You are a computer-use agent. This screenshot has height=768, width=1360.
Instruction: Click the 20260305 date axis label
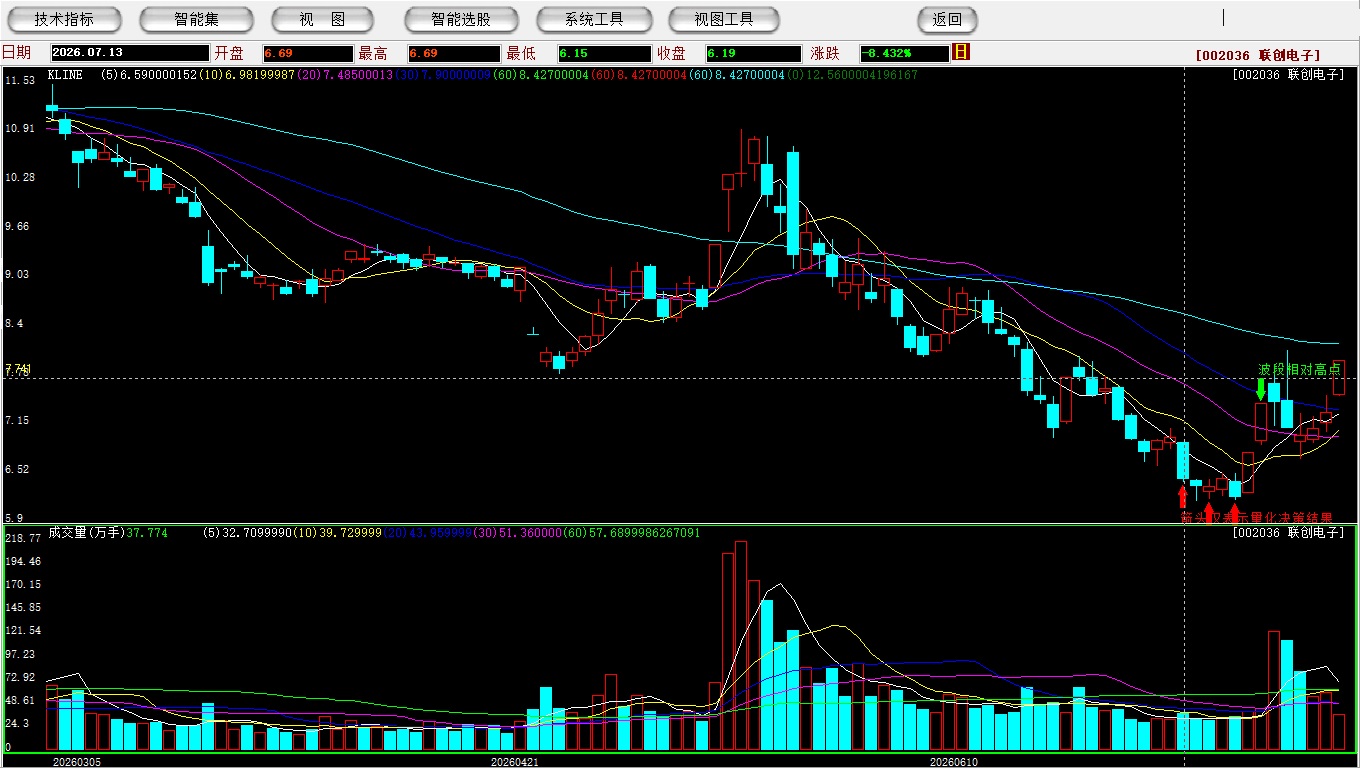(77, 762)
